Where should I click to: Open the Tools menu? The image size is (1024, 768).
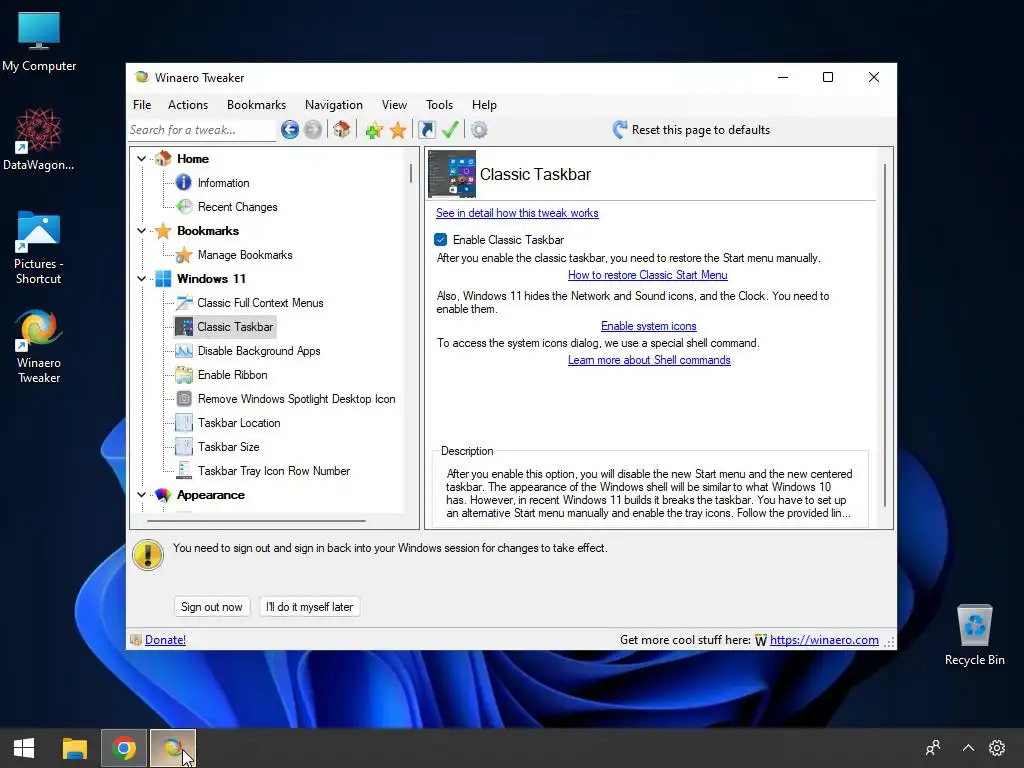(x=440, y=104)
